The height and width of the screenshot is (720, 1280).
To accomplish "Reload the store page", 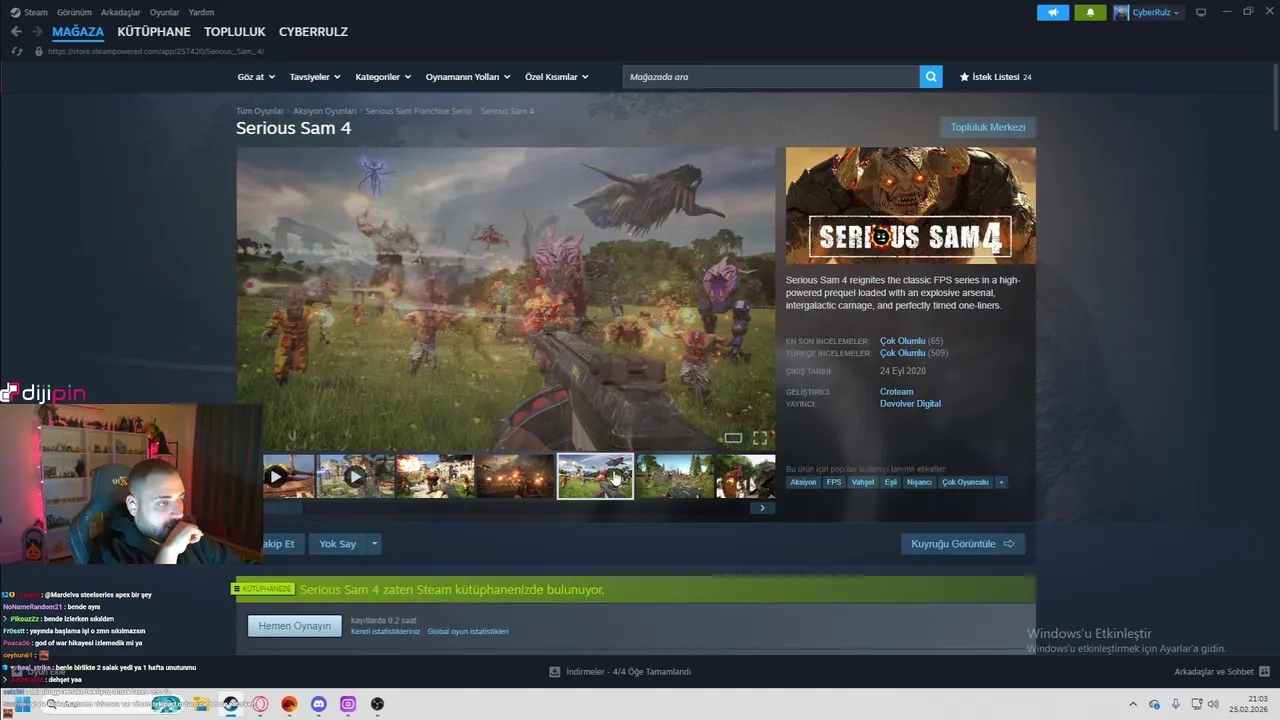I will click(17, 51).
